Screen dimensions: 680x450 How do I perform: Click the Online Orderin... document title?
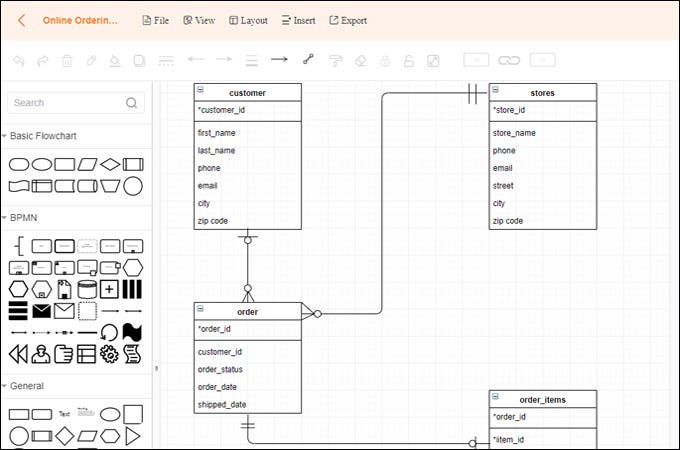point(80,20)
